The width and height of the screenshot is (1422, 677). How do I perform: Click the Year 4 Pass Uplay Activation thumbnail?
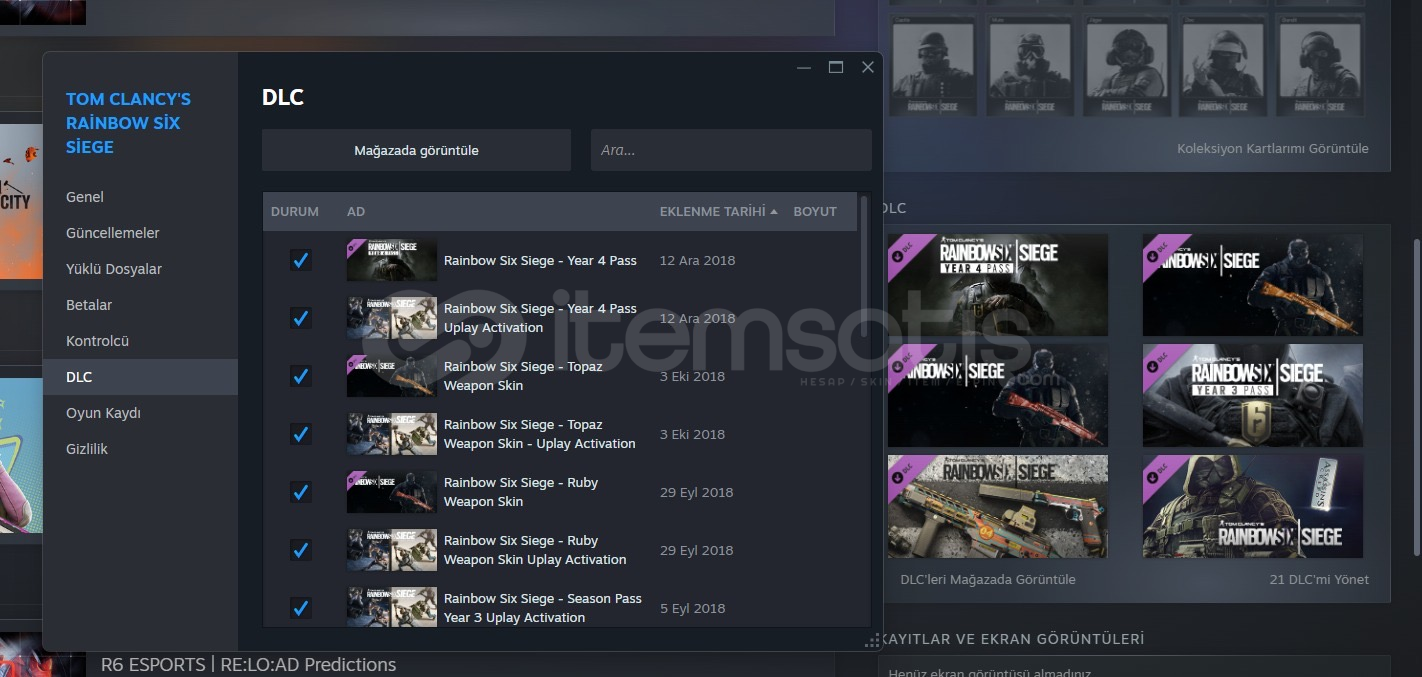click(392, 318)
